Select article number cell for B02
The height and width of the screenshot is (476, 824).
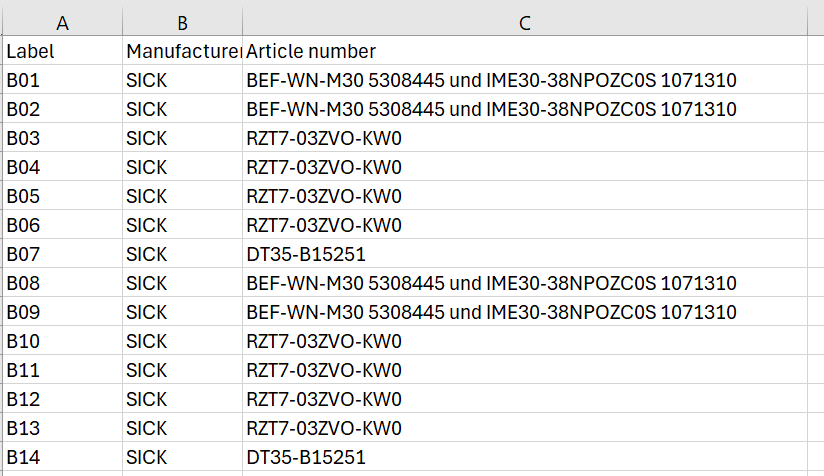(x=524, y=108)
